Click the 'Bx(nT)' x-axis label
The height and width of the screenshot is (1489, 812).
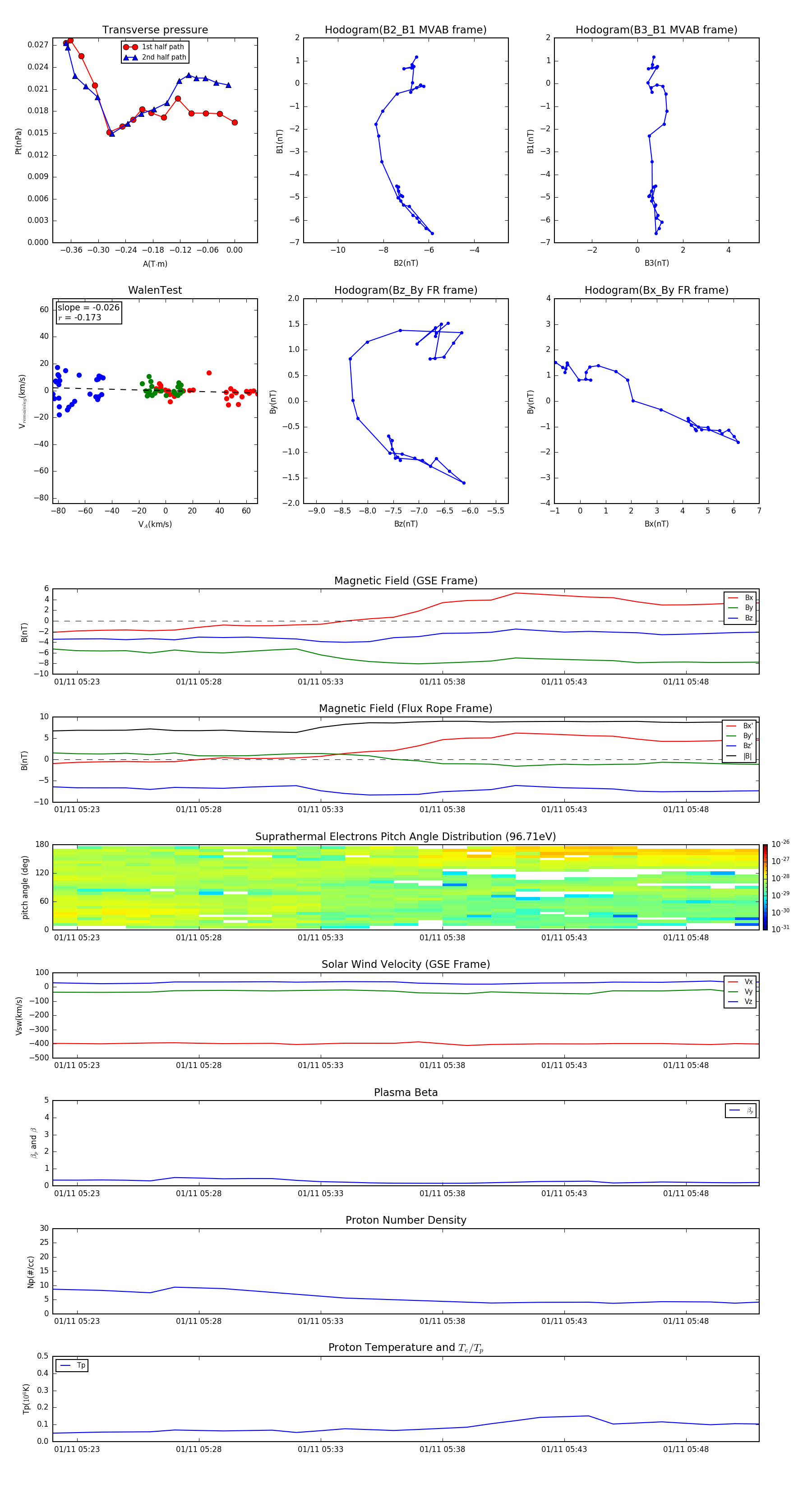click(x=656, y=524)
